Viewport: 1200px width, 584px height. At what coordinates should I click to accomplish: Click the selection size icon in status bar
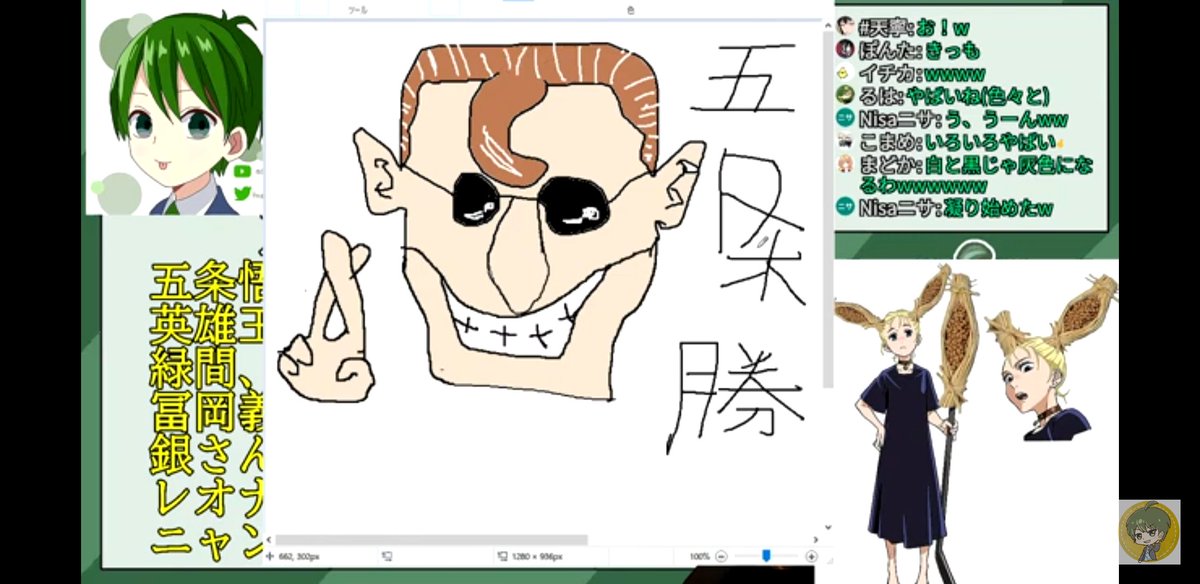[x=387, y=556]
